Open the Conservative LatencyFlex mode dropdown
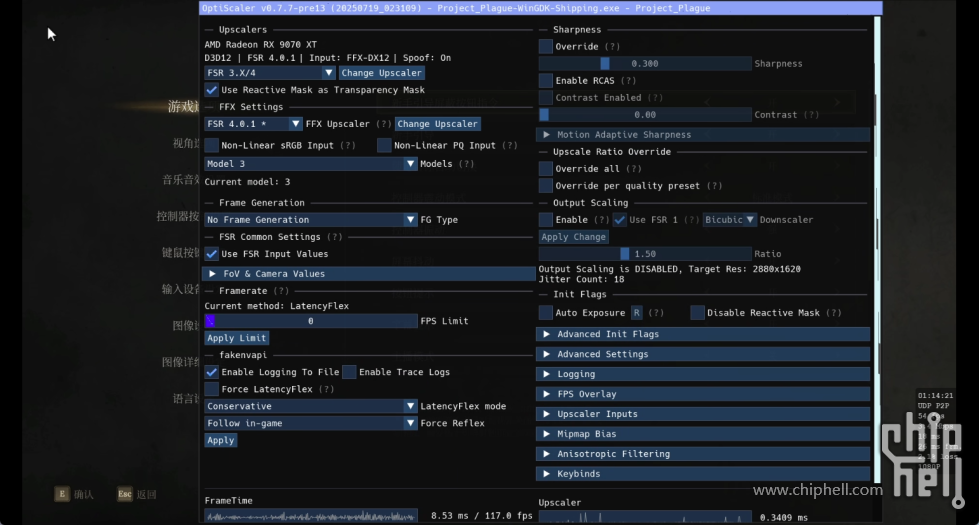This screenshot has width=979, height=525. click(310, 406)
